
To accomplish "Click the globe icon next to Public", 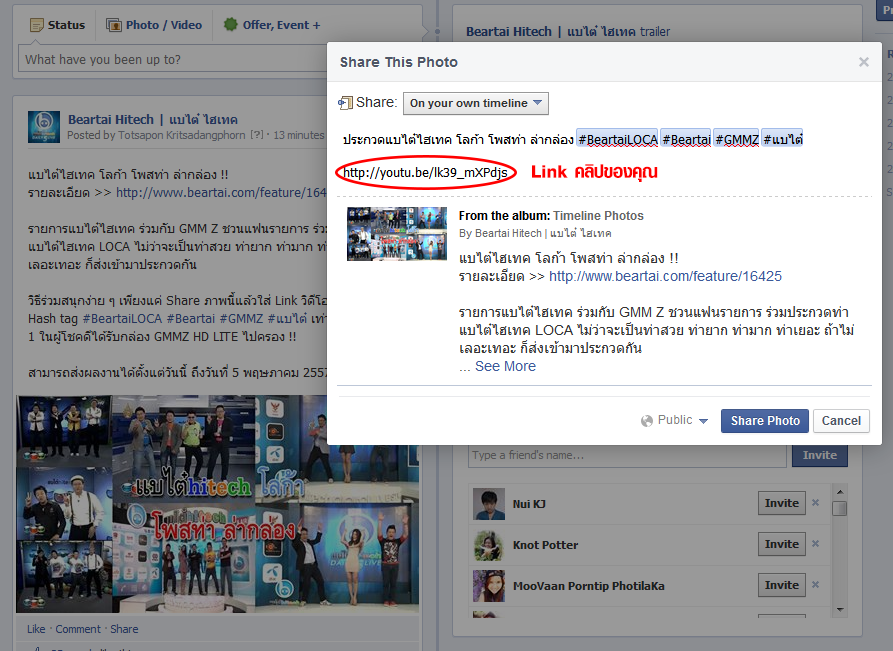I will click(x=646, y=421).
